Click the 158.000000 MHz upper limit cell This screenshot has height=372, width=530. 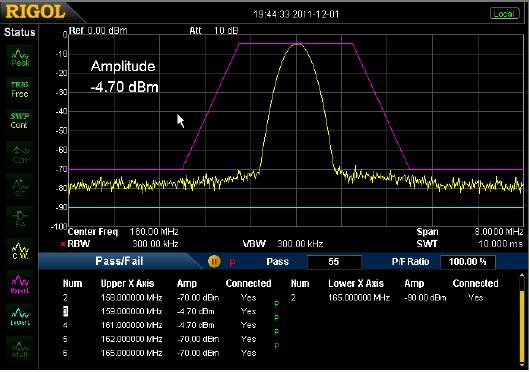click(131, 298)
